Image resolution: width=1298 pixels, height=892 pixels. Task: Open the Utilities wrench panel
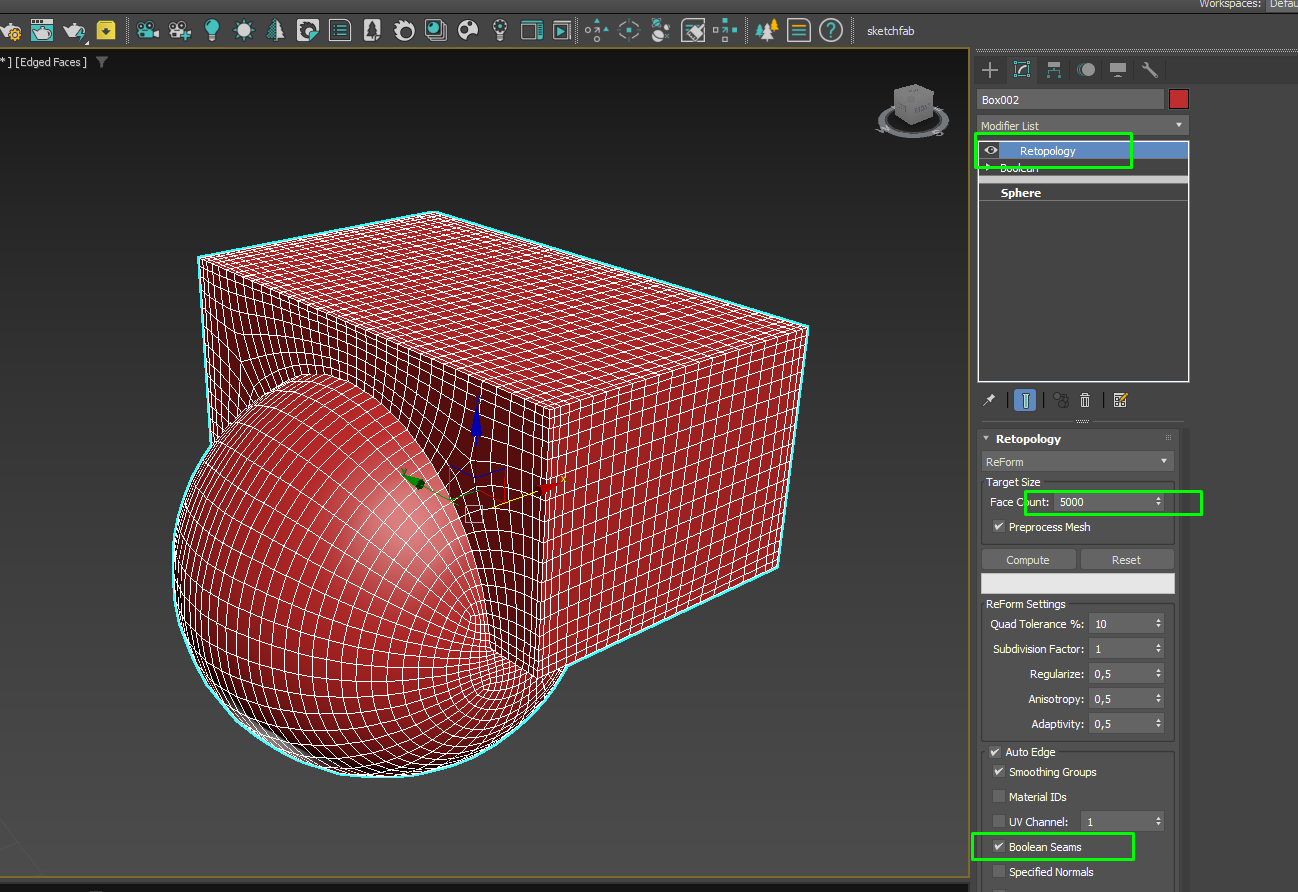tap(1150, 70)
